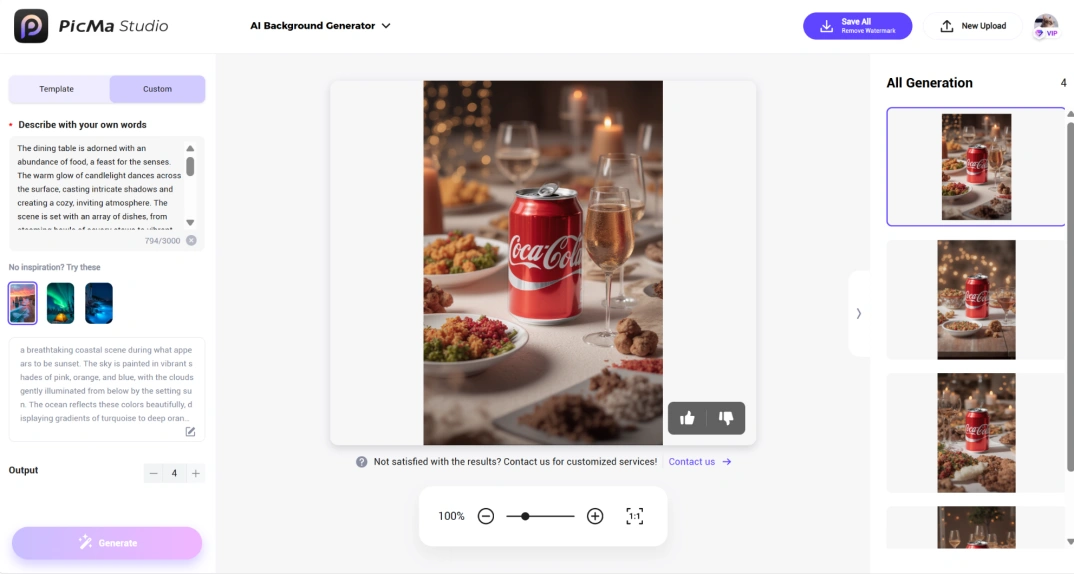Viewport: 1074px width, 574px height.
Task: Zoom out with the minus circle icon
Action: click(x=486, y=516)
